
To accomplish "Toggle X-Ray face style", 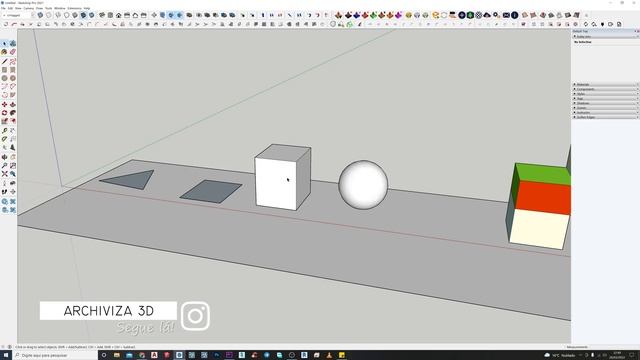I will 40,15.
